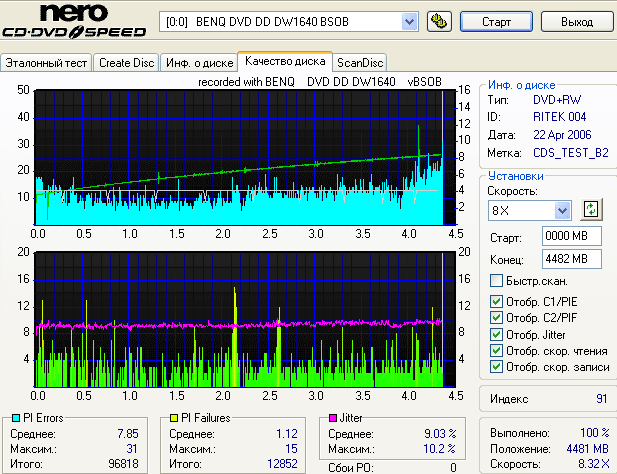Open the Create Disc tab

point(126,63)
